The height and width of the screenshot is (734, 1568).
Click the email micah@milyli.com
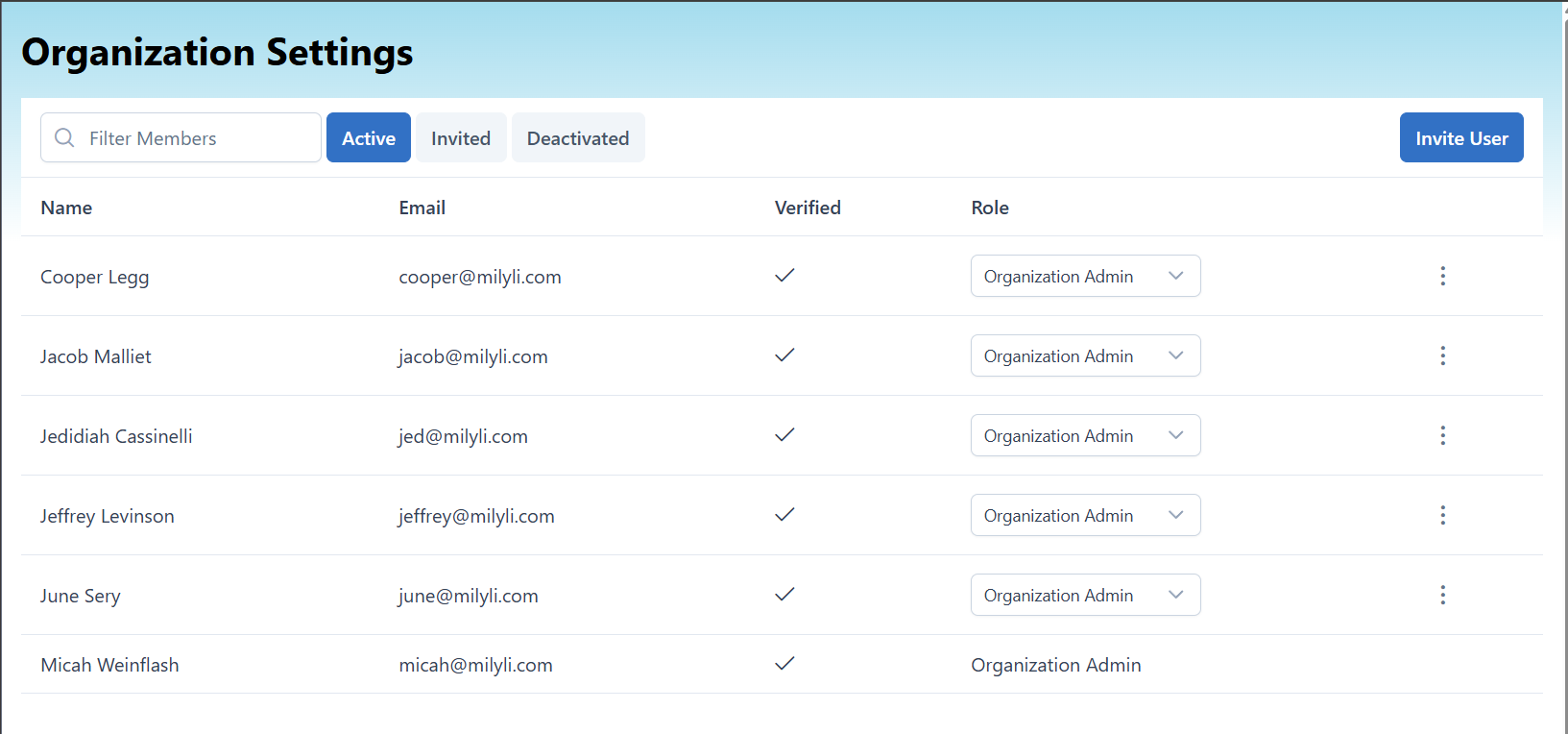(x=475, y=665)
